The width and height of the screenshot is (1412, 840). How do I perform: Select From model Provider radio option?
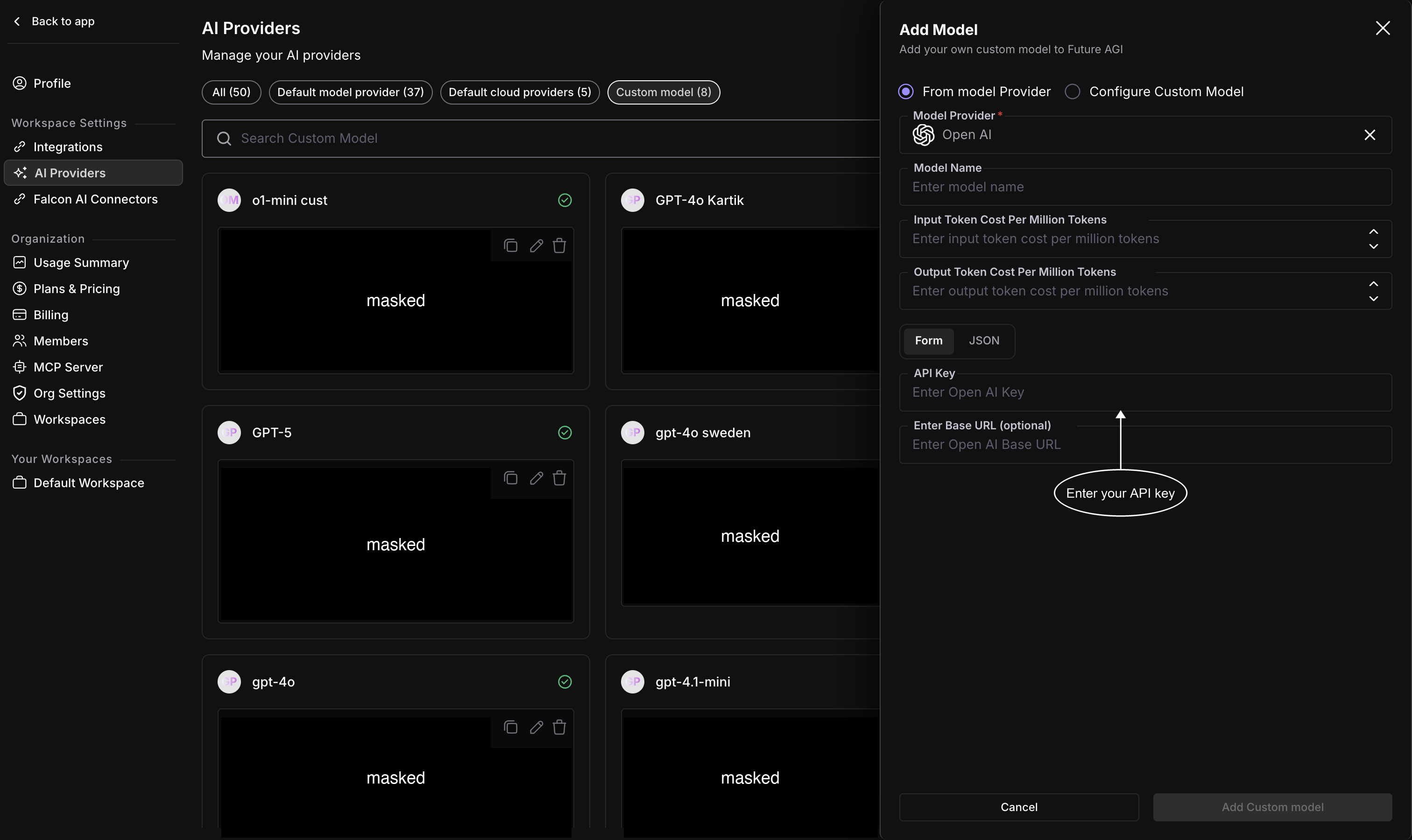(906, 91)
